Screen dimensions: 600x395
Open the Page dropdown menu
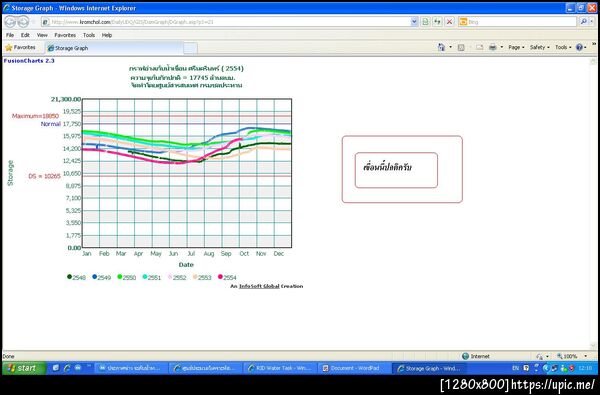coord(516,47)
